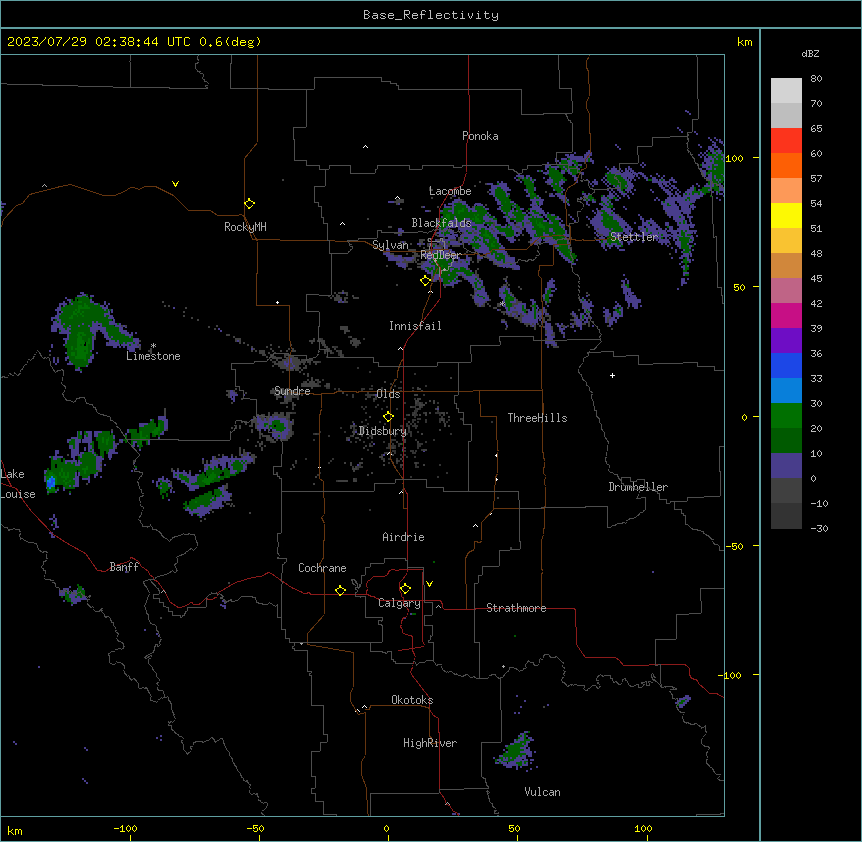Select the pink 42-45 dBZ legend swatch
The width and height of the screenshot is (862, 842).
point(786,291)
